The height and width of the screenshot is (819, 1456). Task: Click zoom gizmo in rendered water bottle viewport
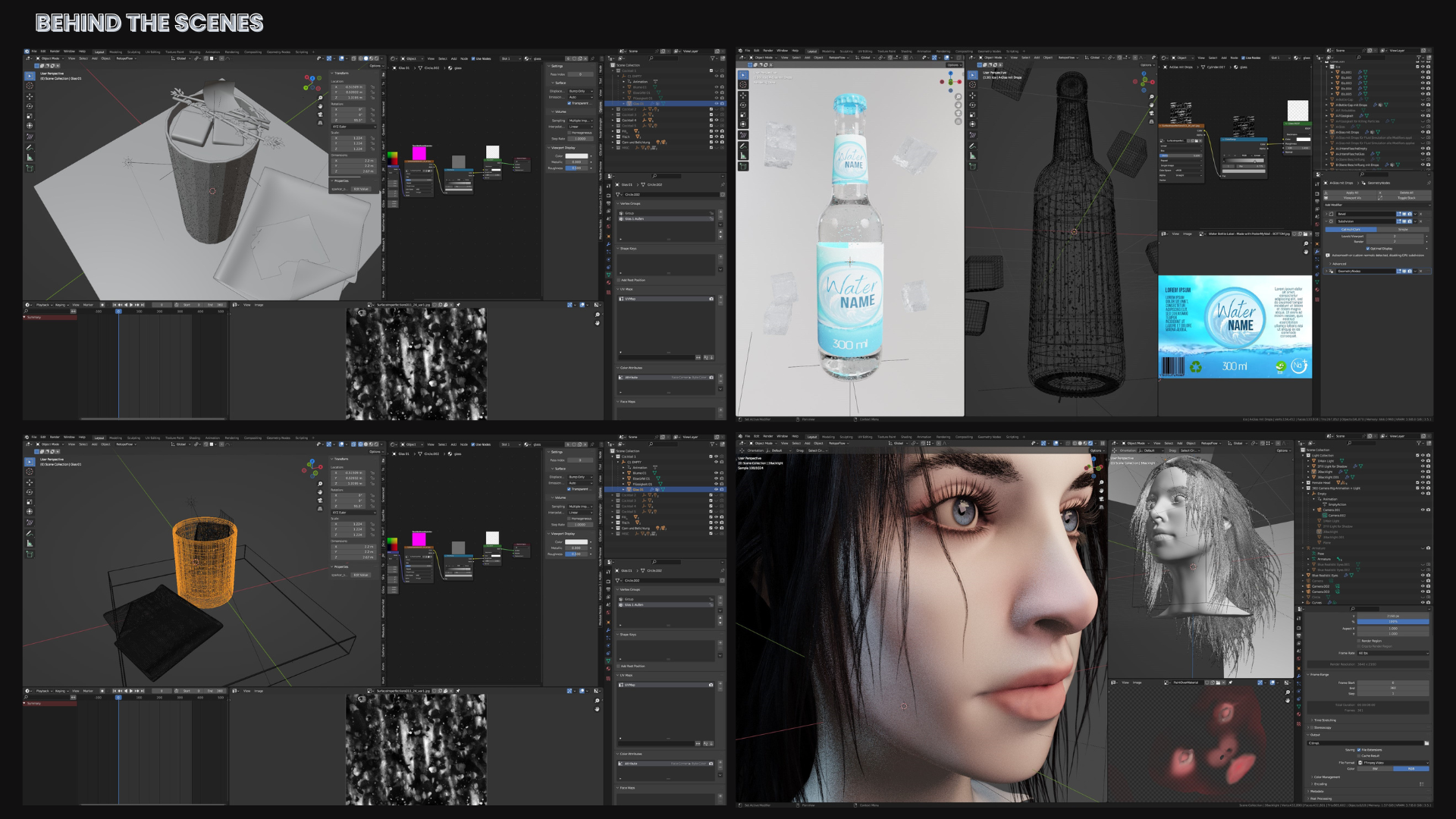point(959,96)
